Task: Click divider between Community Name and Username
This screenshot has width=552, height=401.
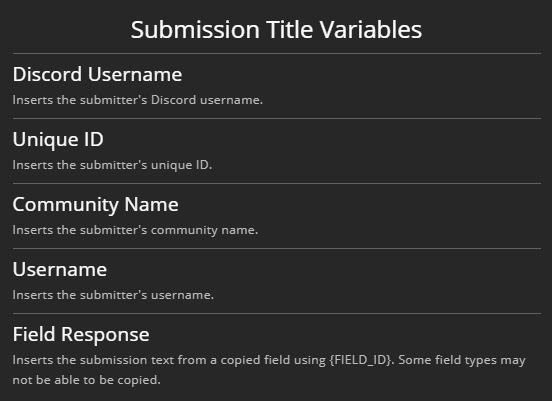Action: [277, 249]
